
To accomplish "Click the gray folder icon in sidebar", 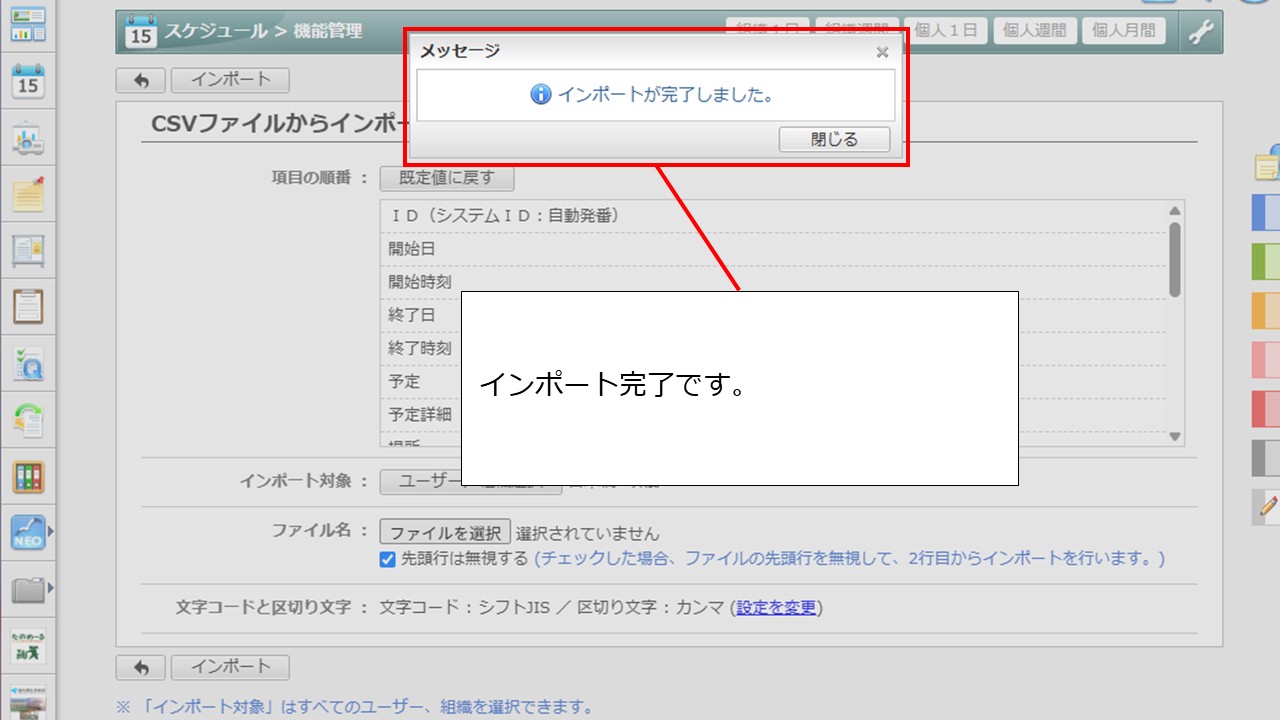I will pos(28,590).
